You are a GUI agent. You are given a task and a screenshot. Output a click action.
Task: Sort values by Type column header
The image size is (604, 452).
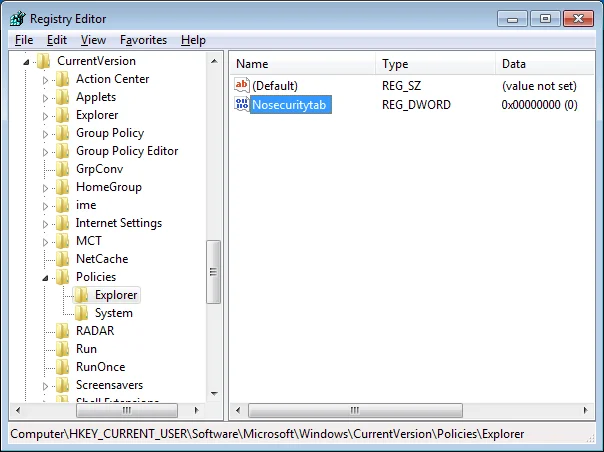click(x=436, y=64)
